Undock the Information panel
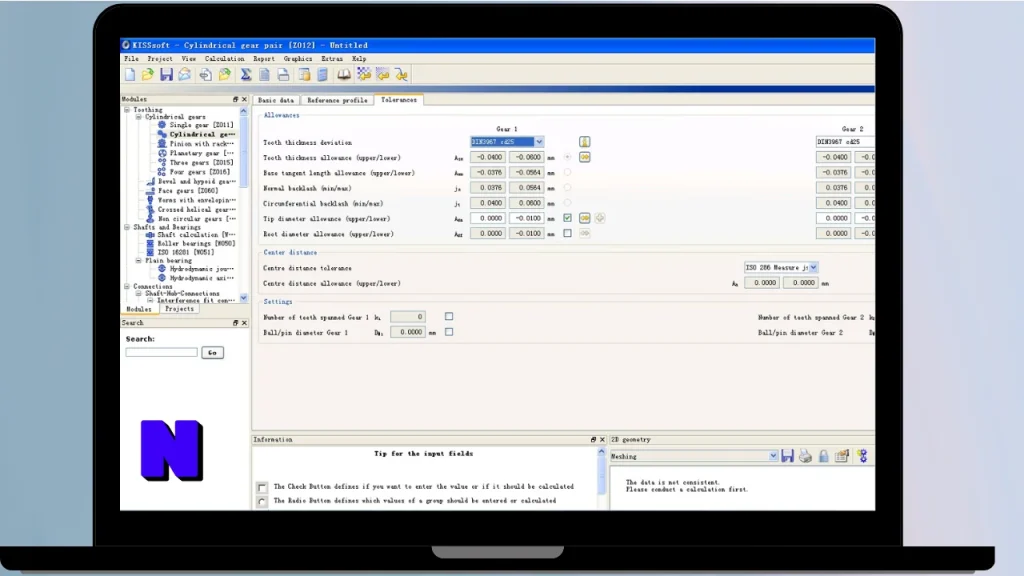Image resolution: width=1024 pixels, height=576 pixels. 593,440
